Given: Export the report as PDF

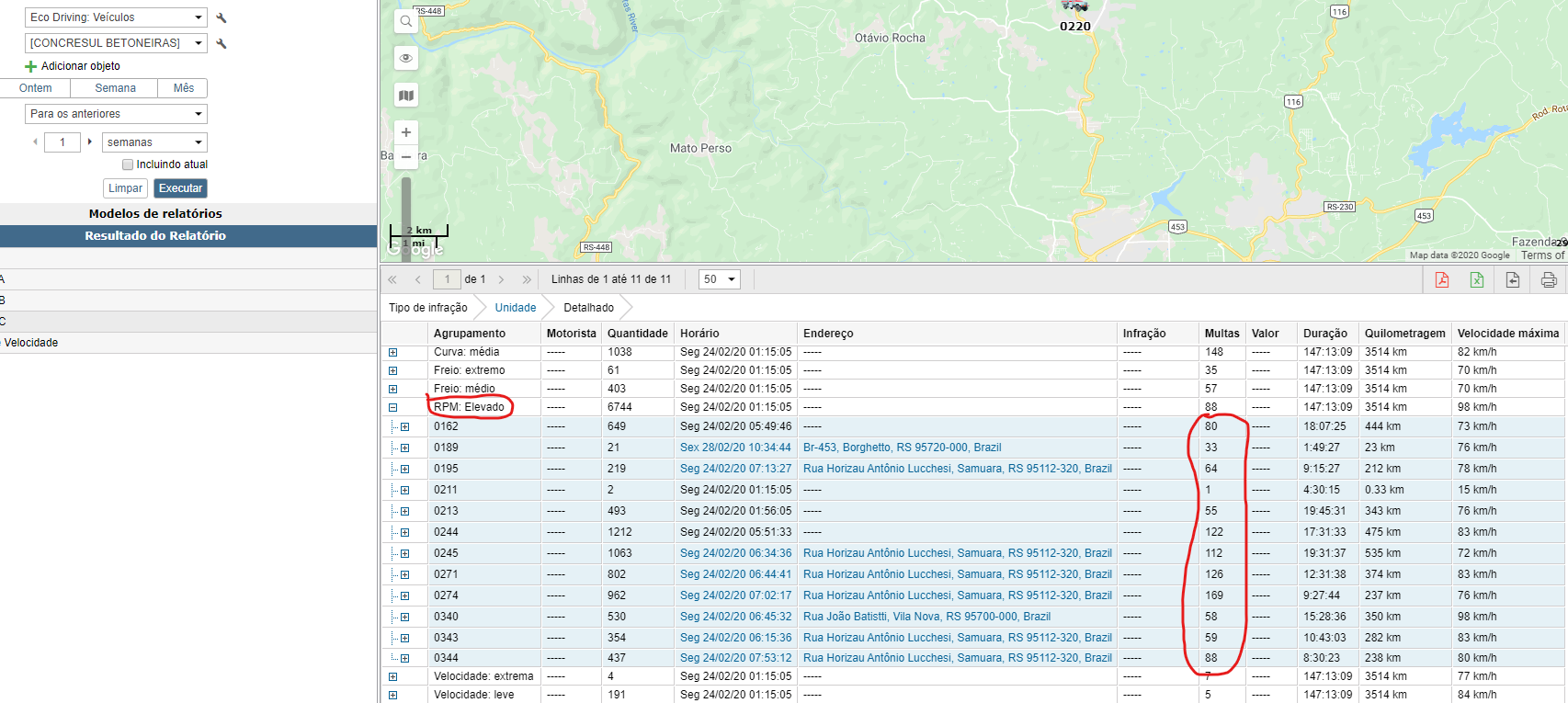Looking at the screenshot, I should (1441, 280).
